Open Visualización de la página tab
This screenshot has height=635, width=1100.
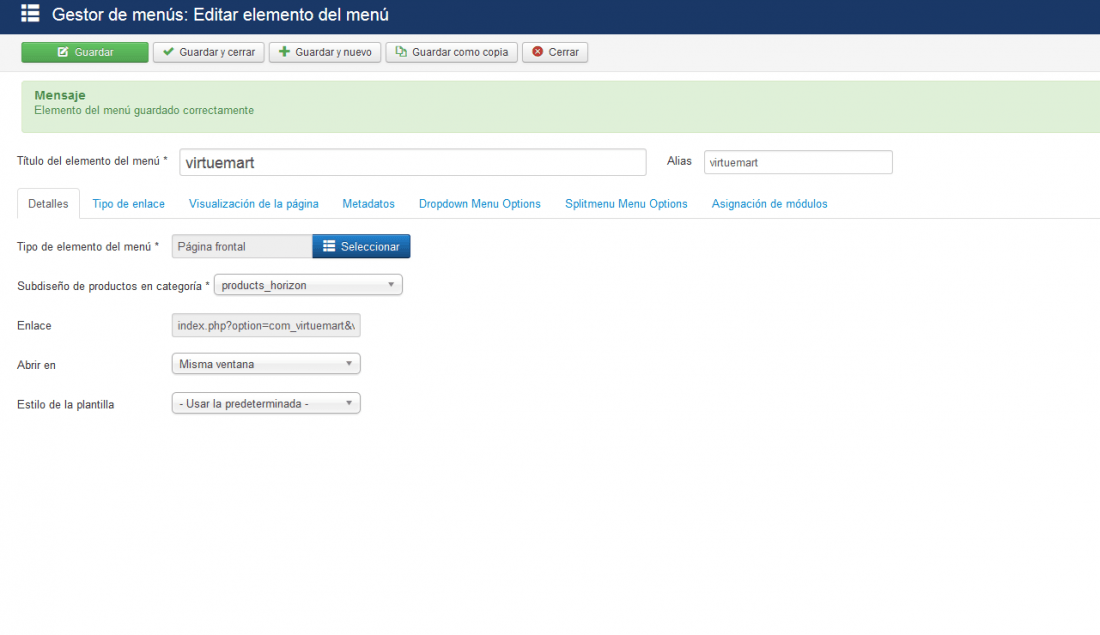tap(253, 203)
